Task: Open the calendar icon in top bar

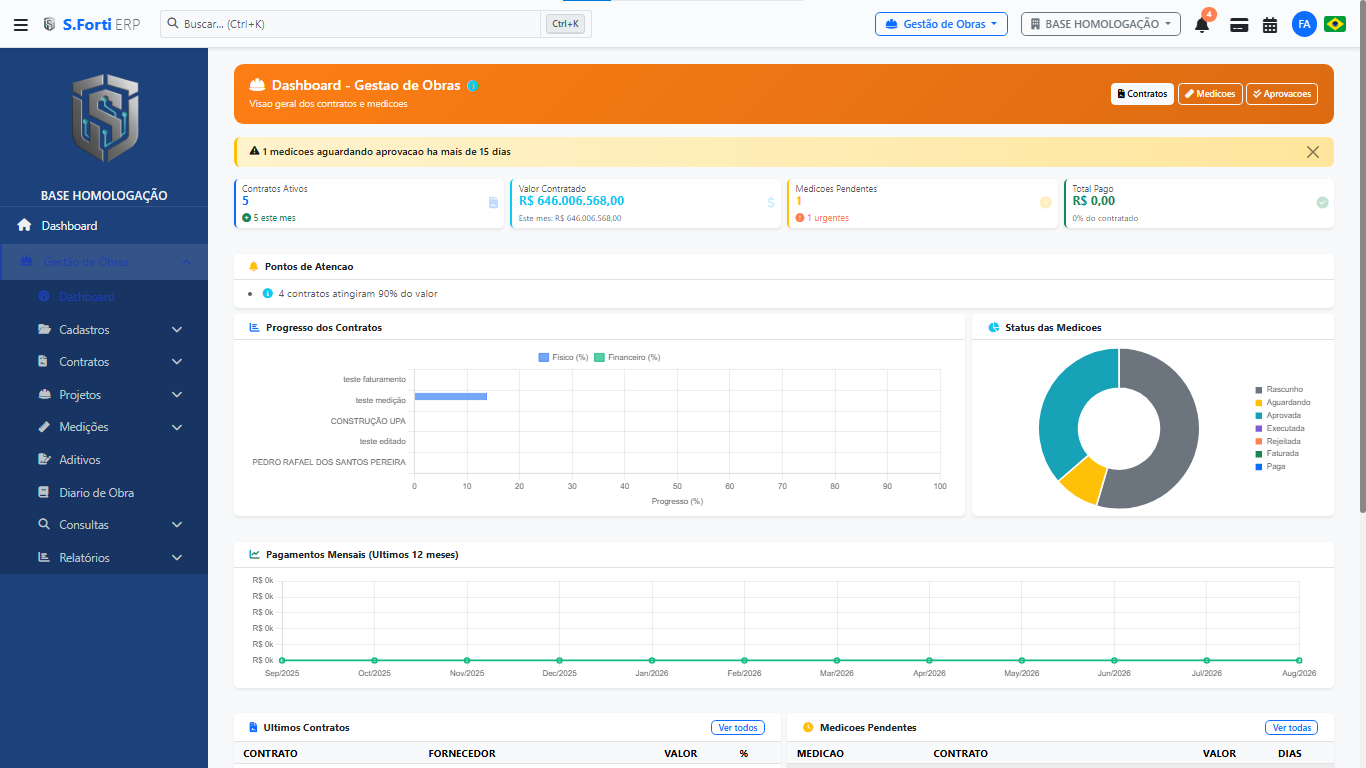Action: [x=1270, y=25]
